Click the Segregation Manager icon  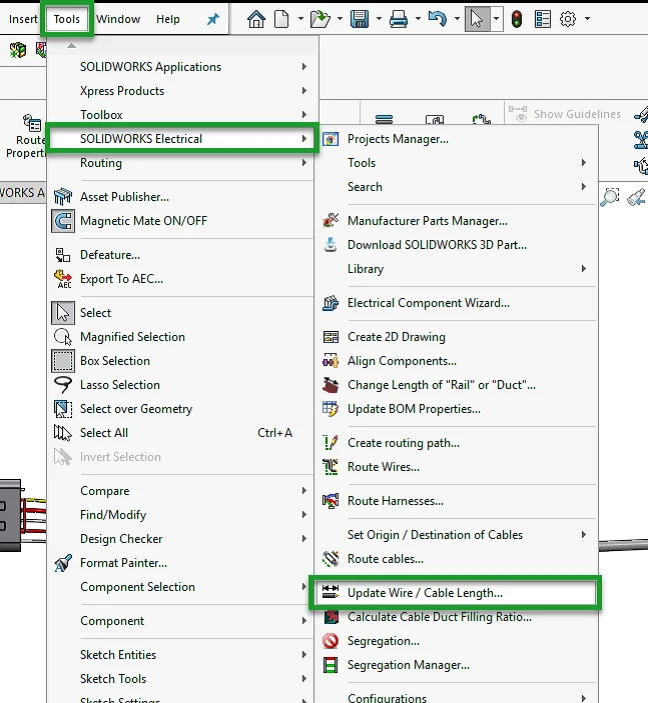[331, 665]
